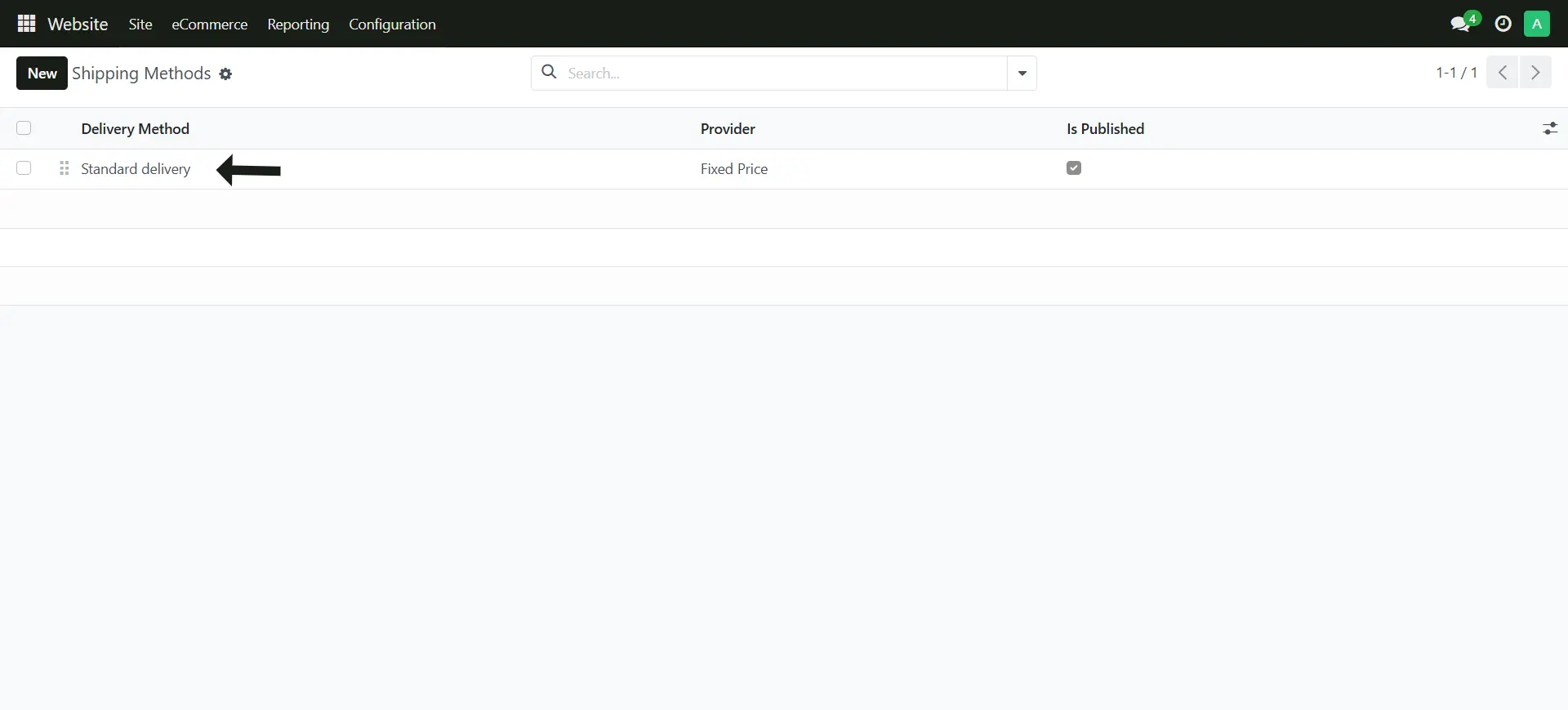Image resolution: width=1568 pixels, height=710 pixels.
Task: Expand the search filter options dropdown
Action: (1022, 74)
